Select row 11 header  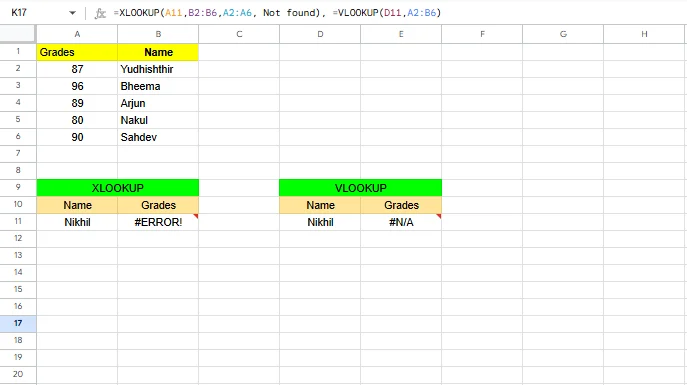pos(18,221)
